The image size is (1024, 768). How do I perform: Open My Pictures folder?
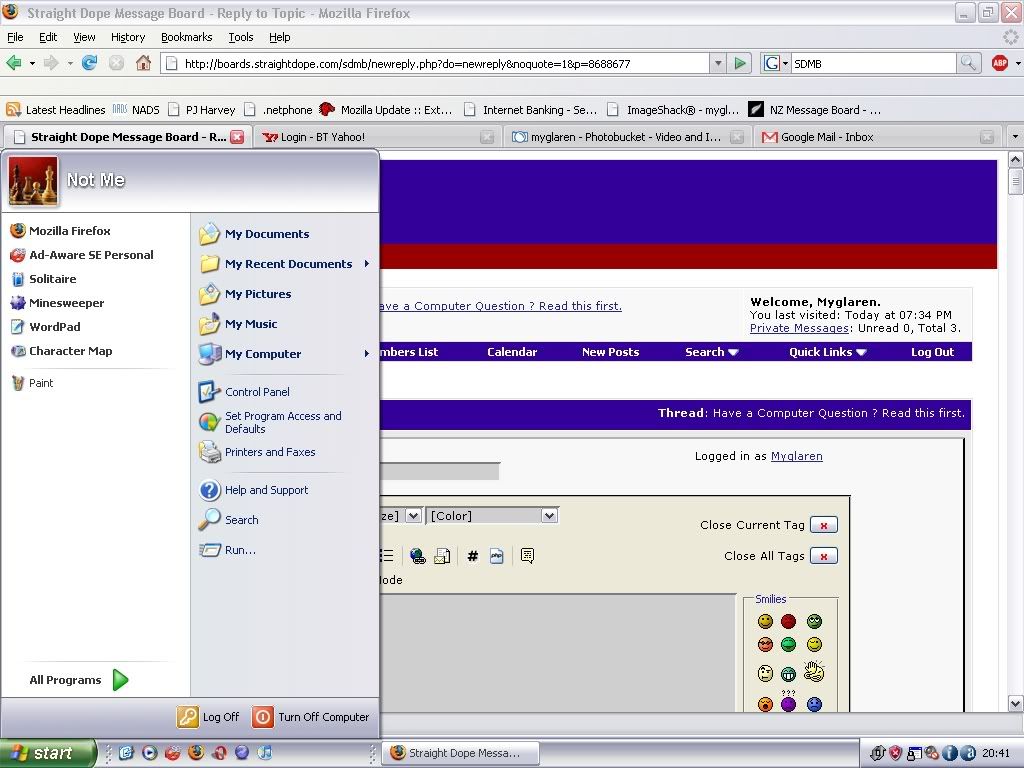tap(245, 294)
